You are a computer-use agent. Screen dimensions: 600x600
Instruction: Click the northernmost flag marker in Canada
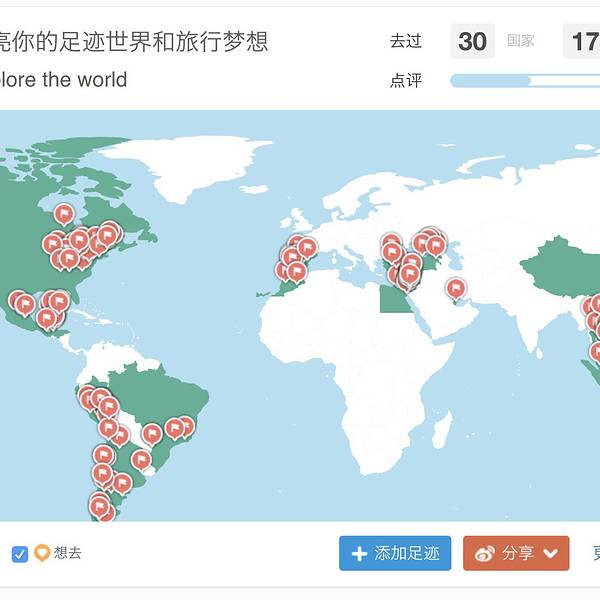tap(64, 214)
